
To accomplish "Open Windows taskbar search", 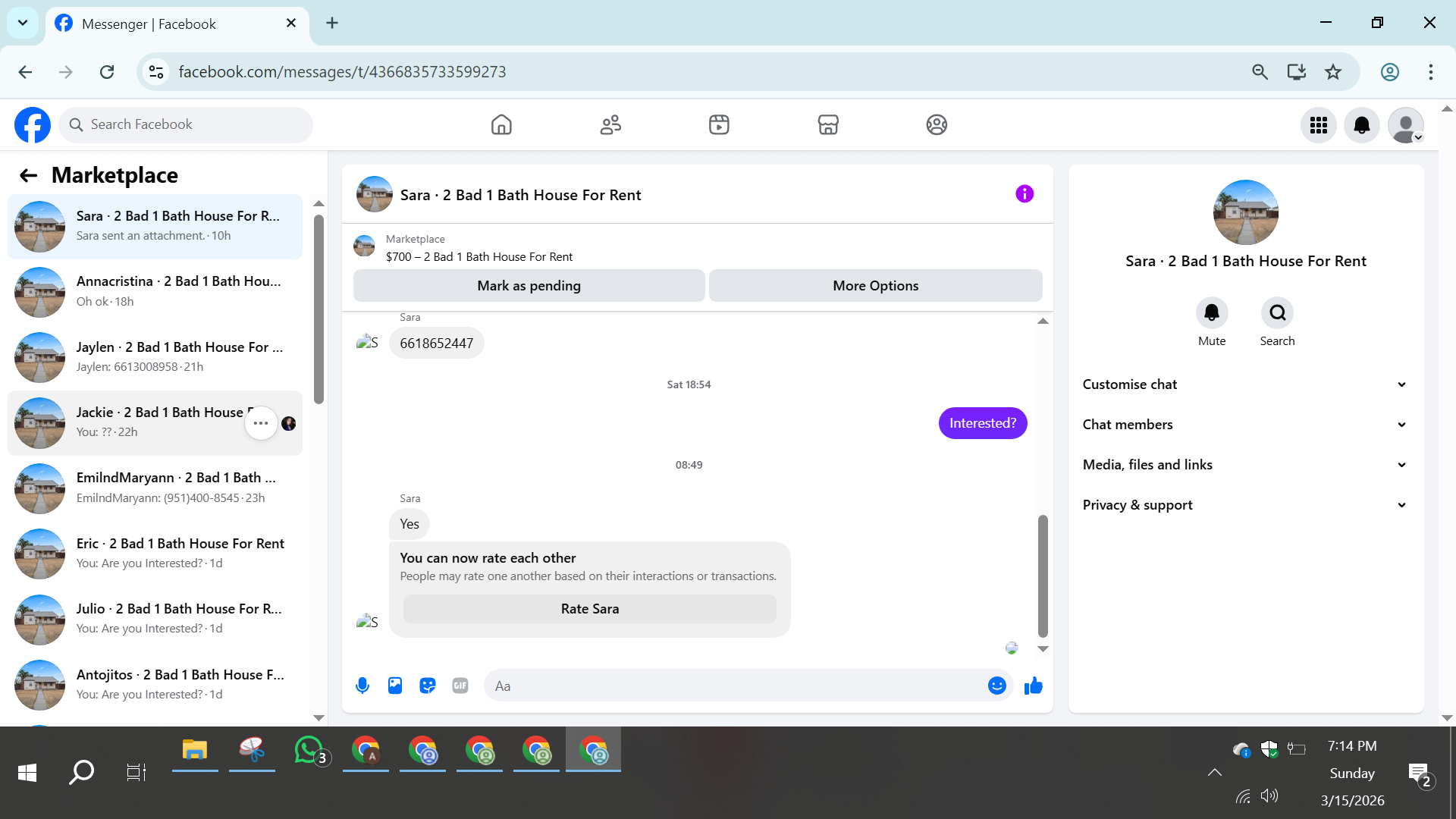I will point(81,773).
